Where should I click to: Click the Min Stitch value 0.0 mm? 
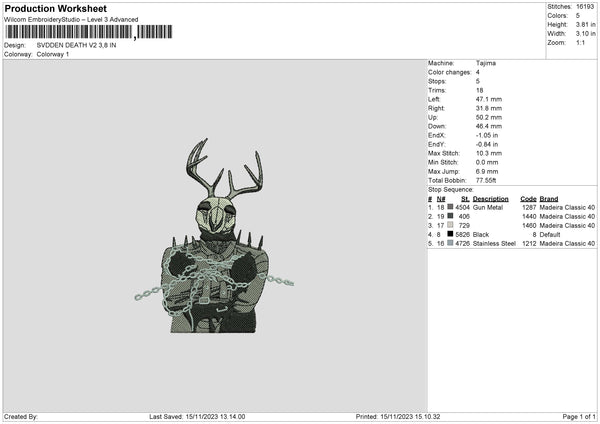point(487,162)
